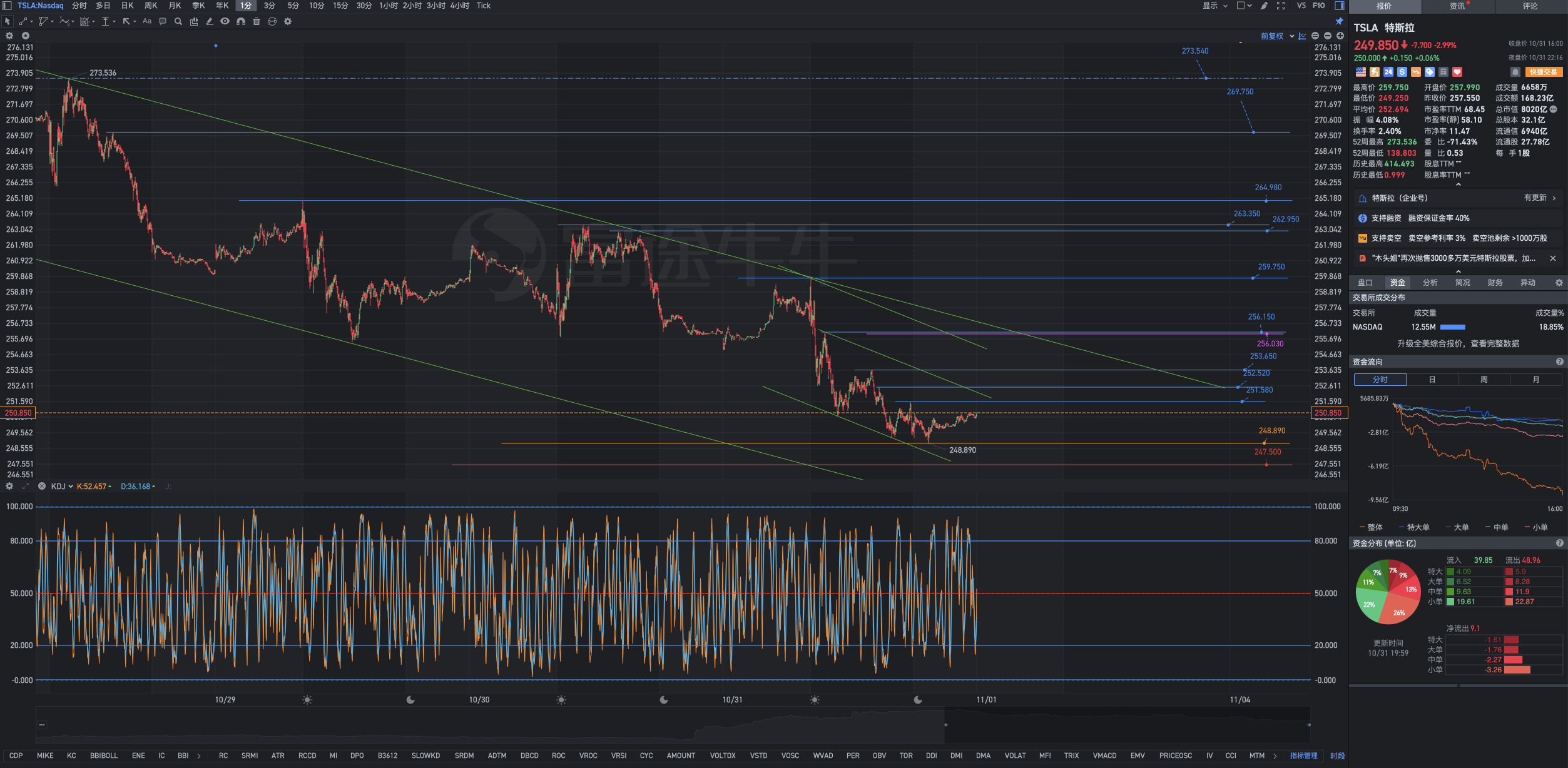
Task: Select the comment bubble note tool
Action: 163,21
